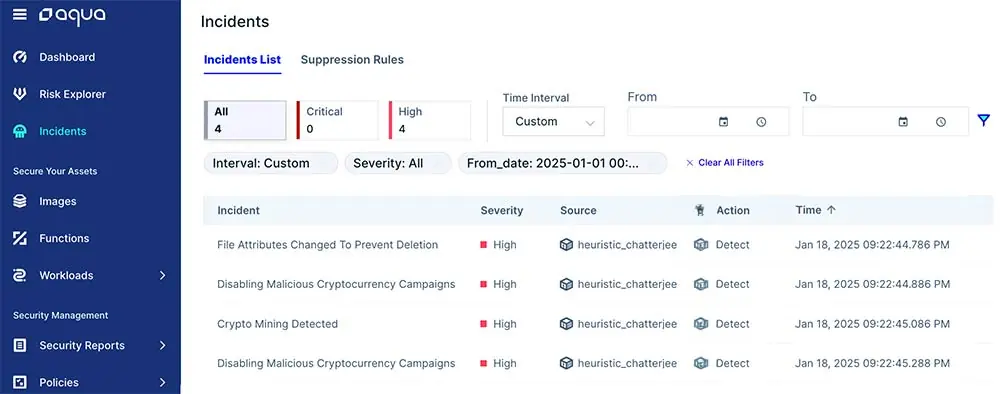Click Detect action icon in File Attributes row
The width and height of the screenshot is (1000, 394).
tap(701, 245)
